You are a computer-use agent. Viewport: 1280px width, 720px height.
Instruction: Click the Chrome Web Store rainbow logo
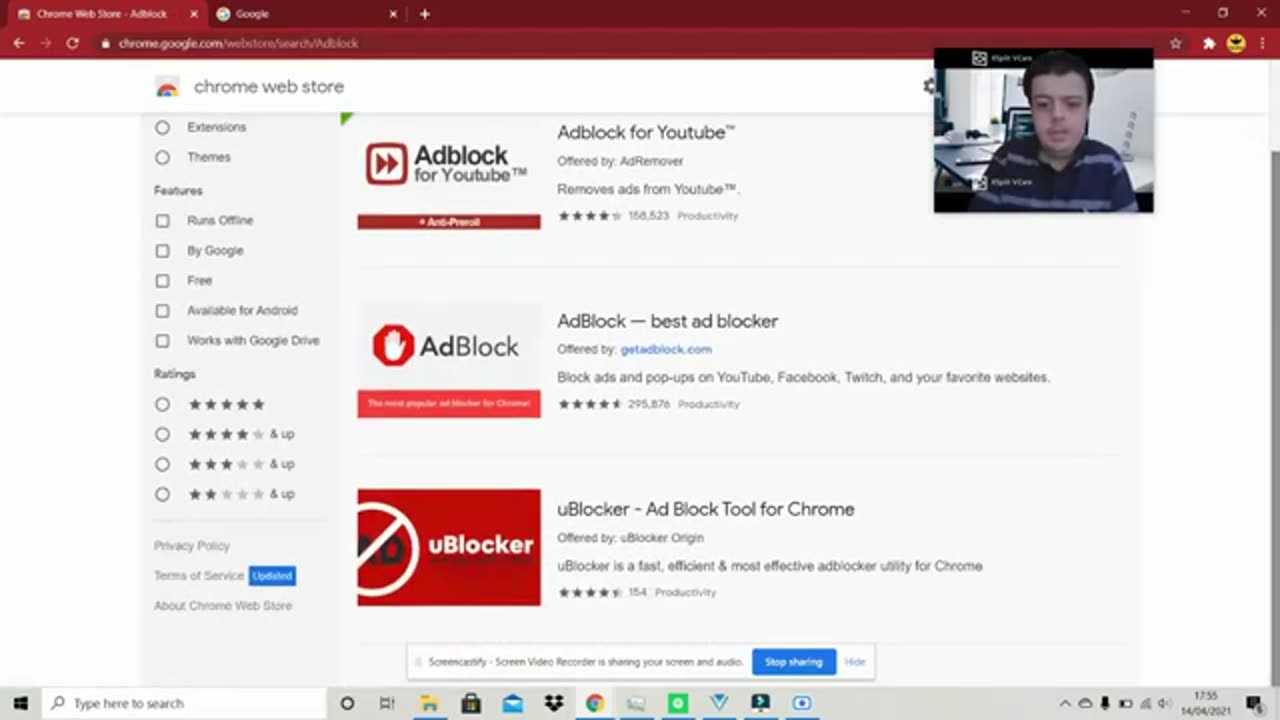[167, 87]
